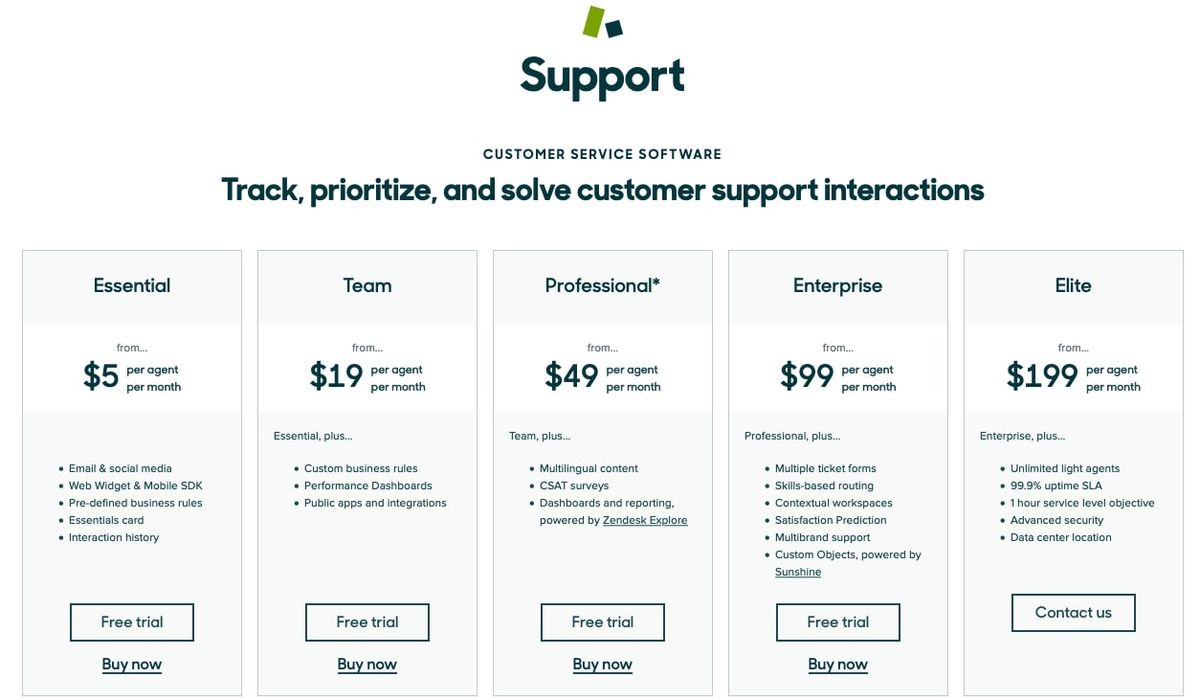Start a Free trial for the Professional plan
The width and height of the screenshot is (1200, 700).
[x=602, y=622]
